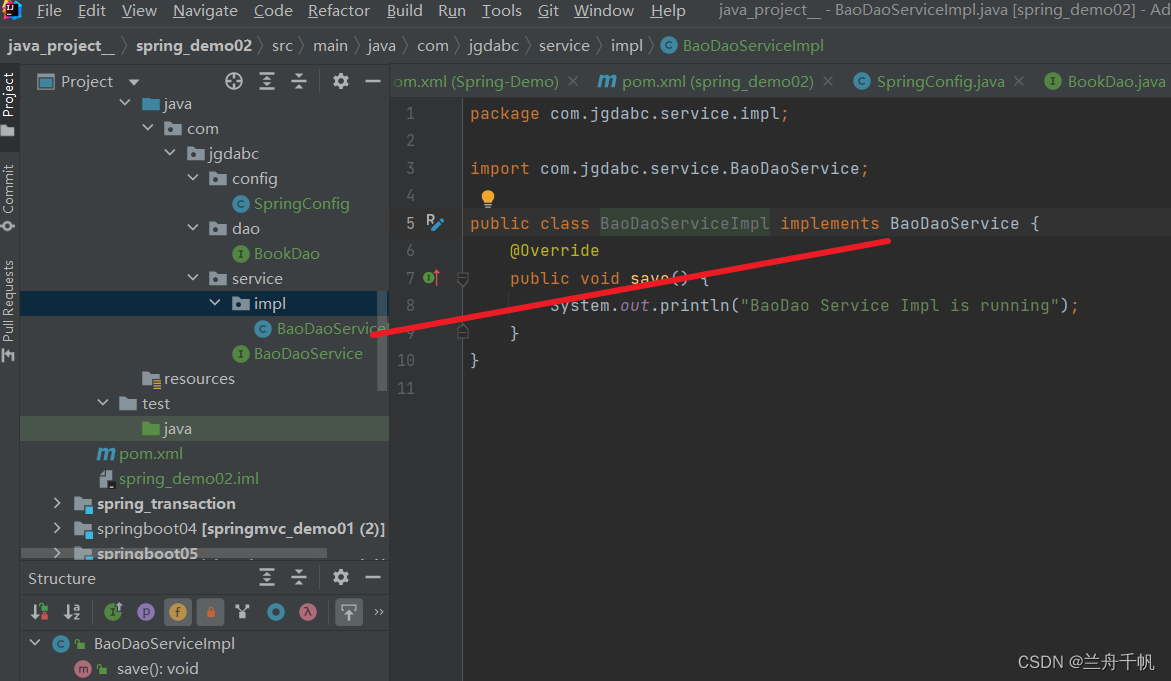Show more Structure toolbar items
The height and width of the screenshot is (681, 1171).
379,612
